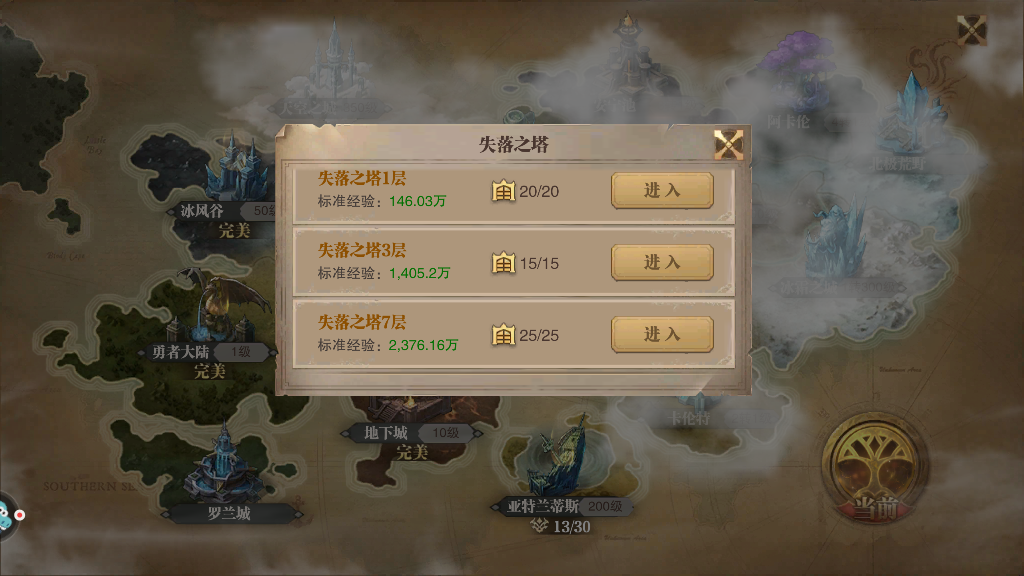This screenshot has width=1024, height=576.
Task: Enter Lost Tower floor 1 (失落之塔1层)
Action: (662, 191)
